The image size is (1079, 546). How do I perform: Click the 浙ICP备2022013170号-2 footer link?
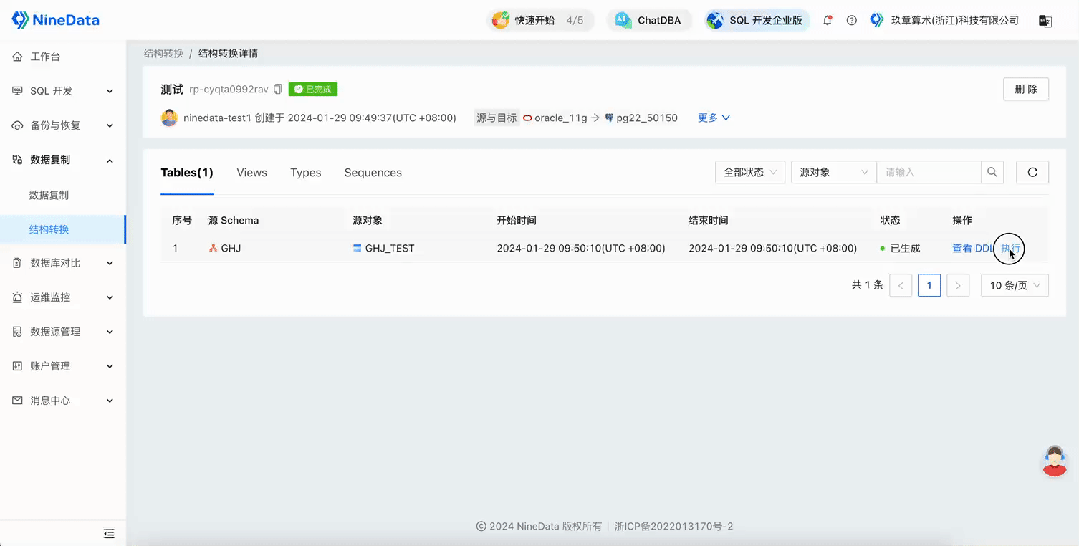coord(674,527)
